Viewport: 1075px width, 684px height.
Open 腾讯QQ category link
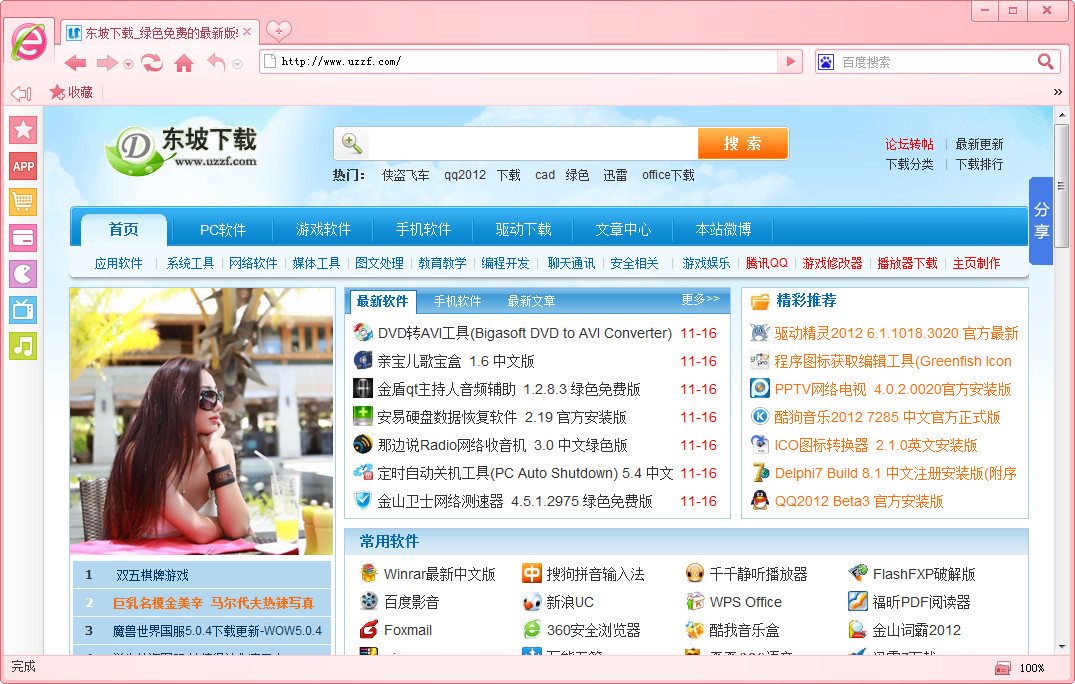tap(766, 263)
